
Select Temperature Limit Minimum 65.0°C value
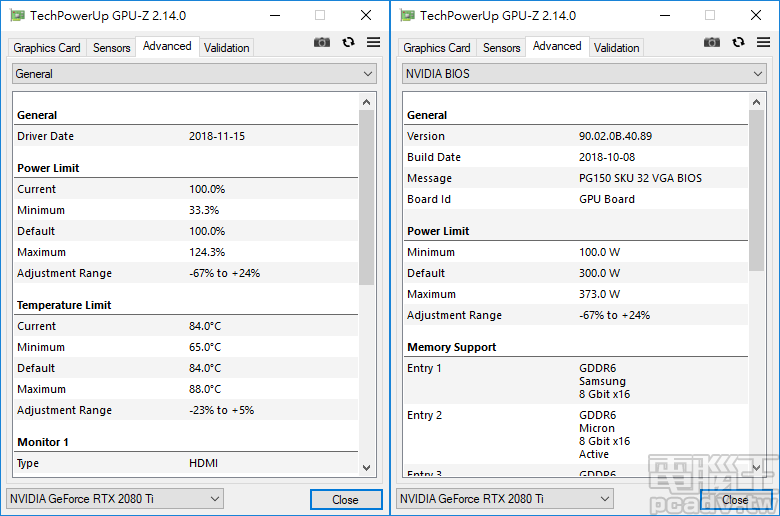[205, 347]
